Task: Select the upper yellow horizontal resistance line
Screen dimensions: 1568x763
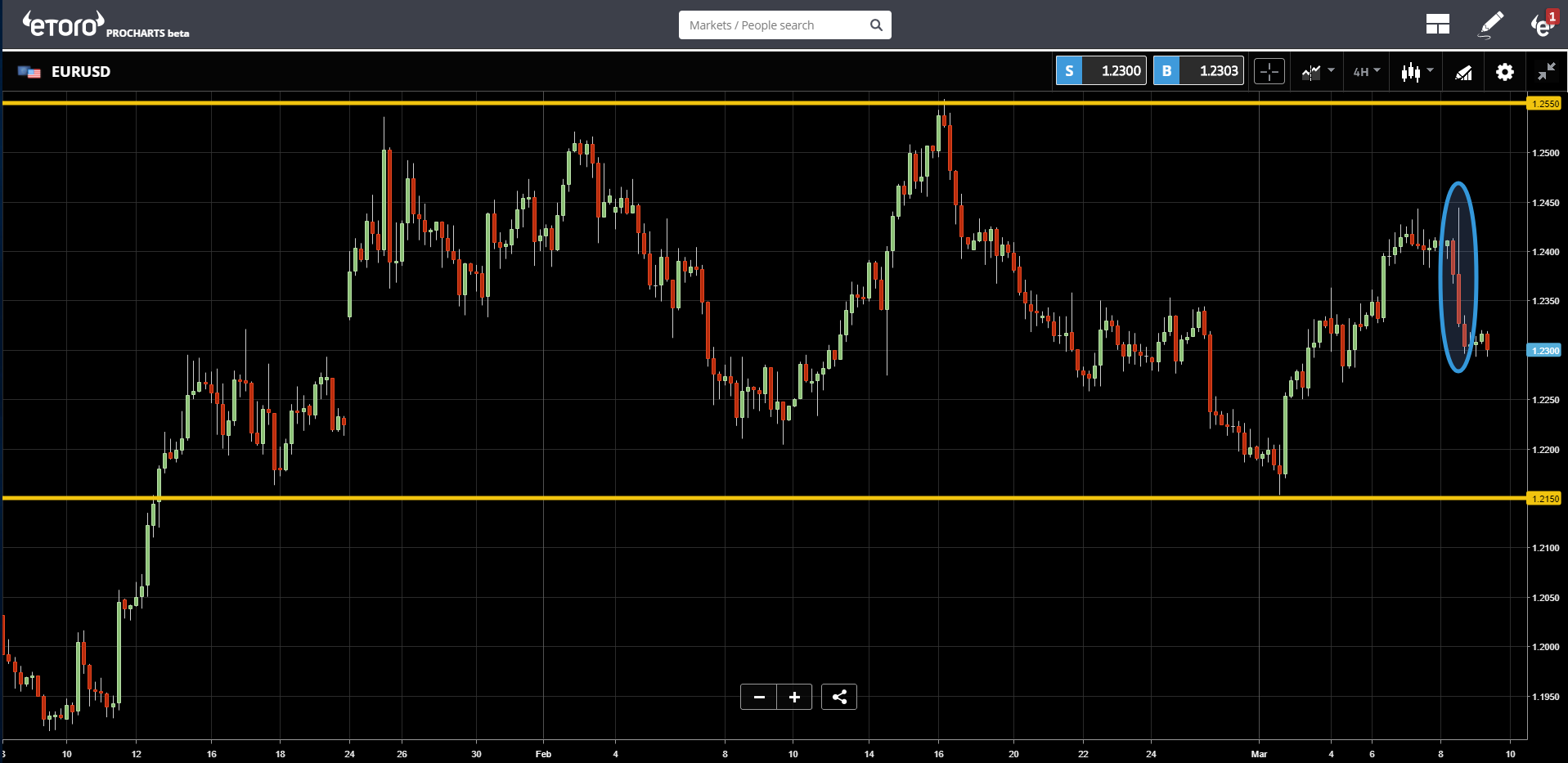Action: click(764, 103)
